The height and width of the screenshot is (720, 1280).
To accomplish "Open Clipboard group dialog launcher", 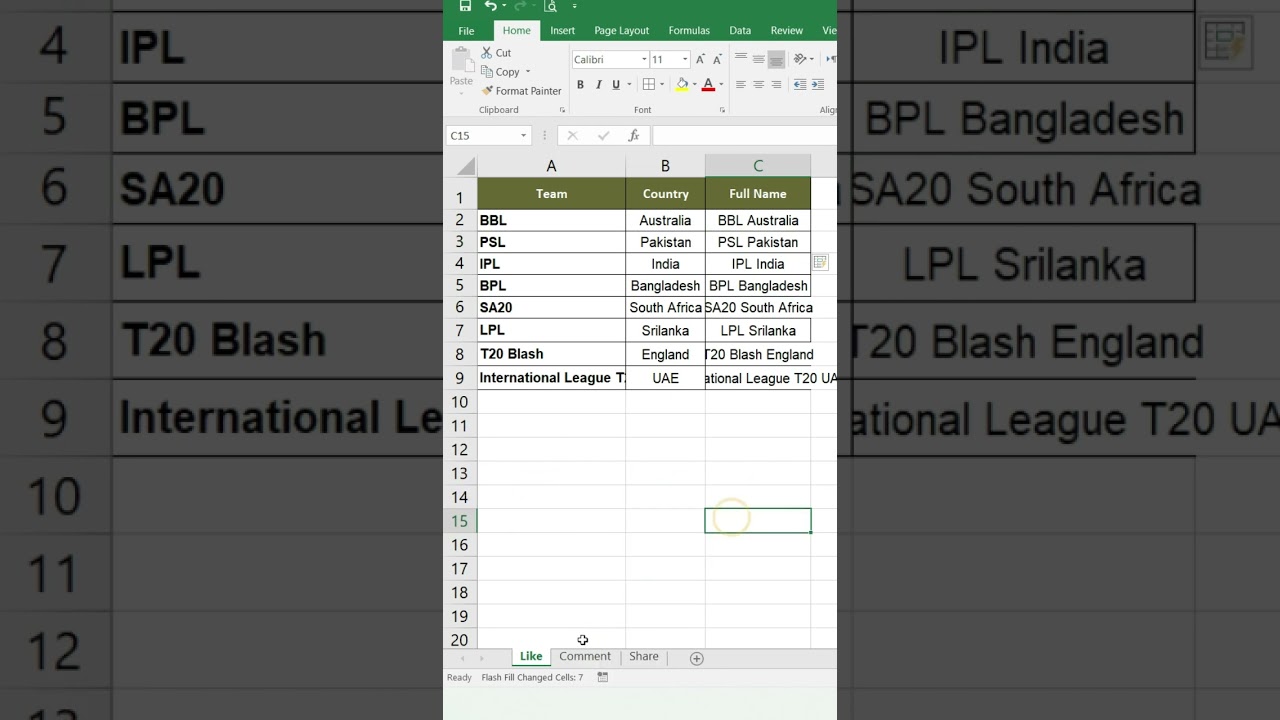I will pos(562,110).
